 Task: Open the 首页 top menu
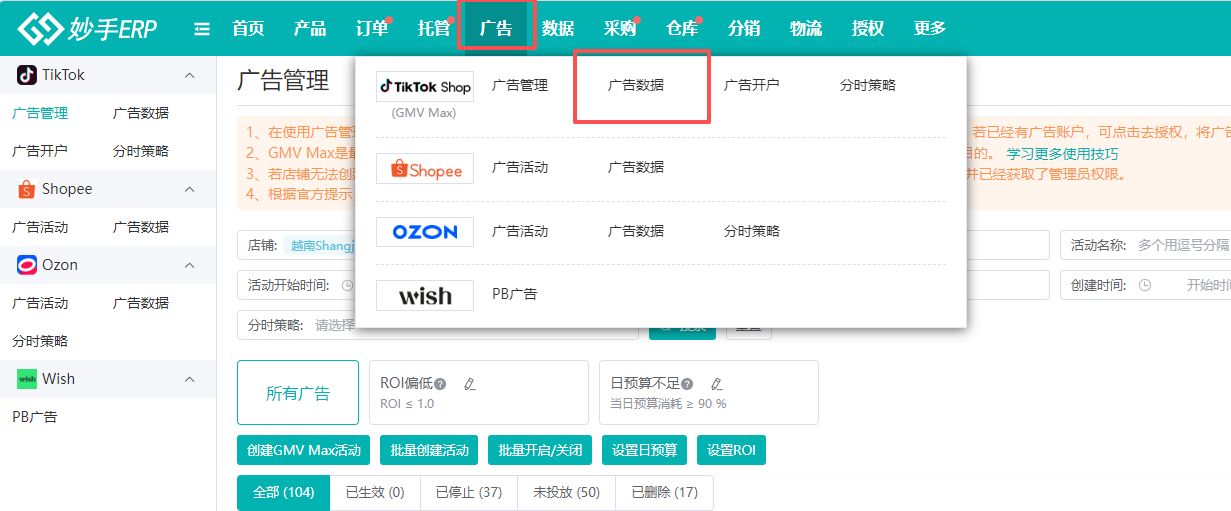pyautogui.click(x=248, y=28)
